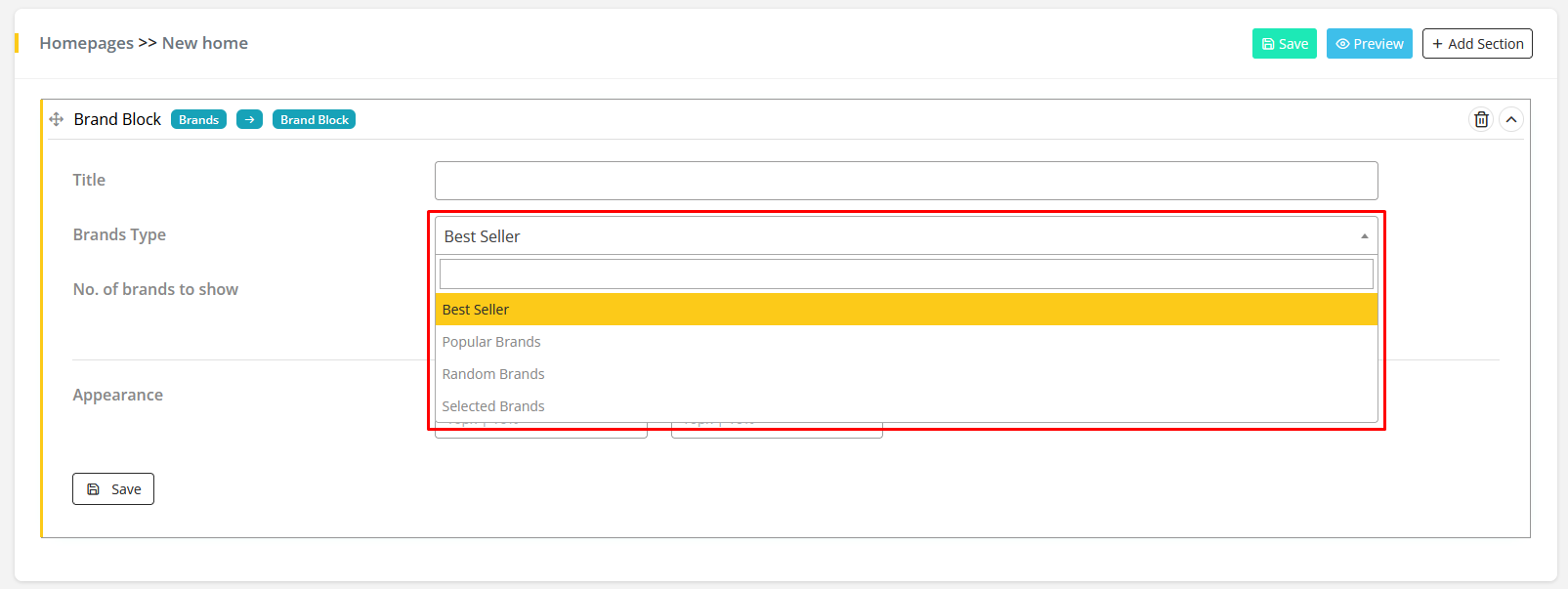This screenshot has width=1568, height=589.
Task: Close the Brands Type dropdown using its arrow
Action: tap(1364, 236)
